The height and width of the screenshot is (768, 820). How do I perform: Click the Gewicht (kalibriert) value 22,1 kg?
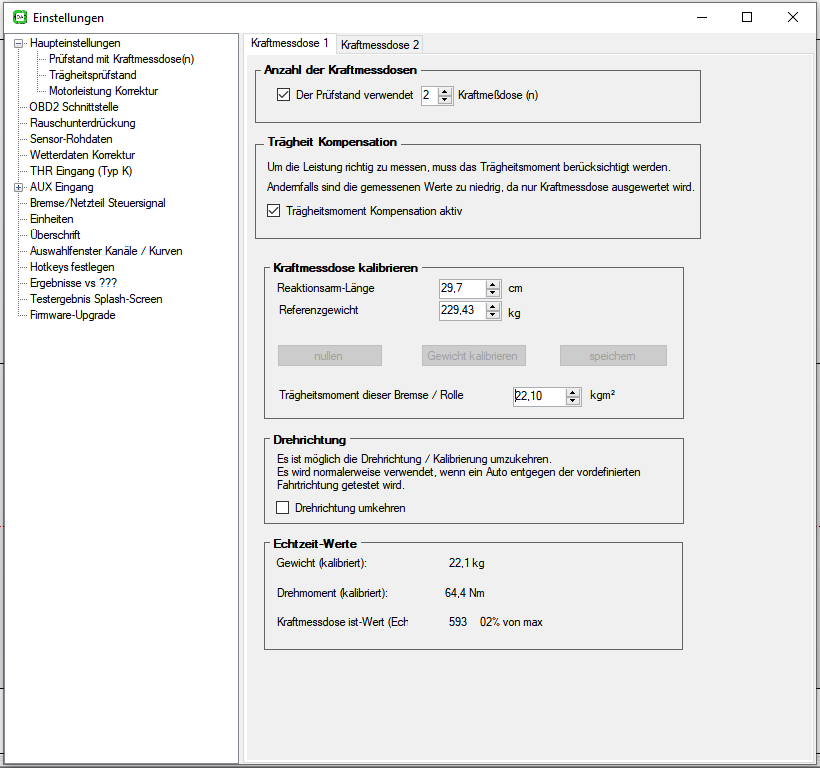tap(466, 564)
